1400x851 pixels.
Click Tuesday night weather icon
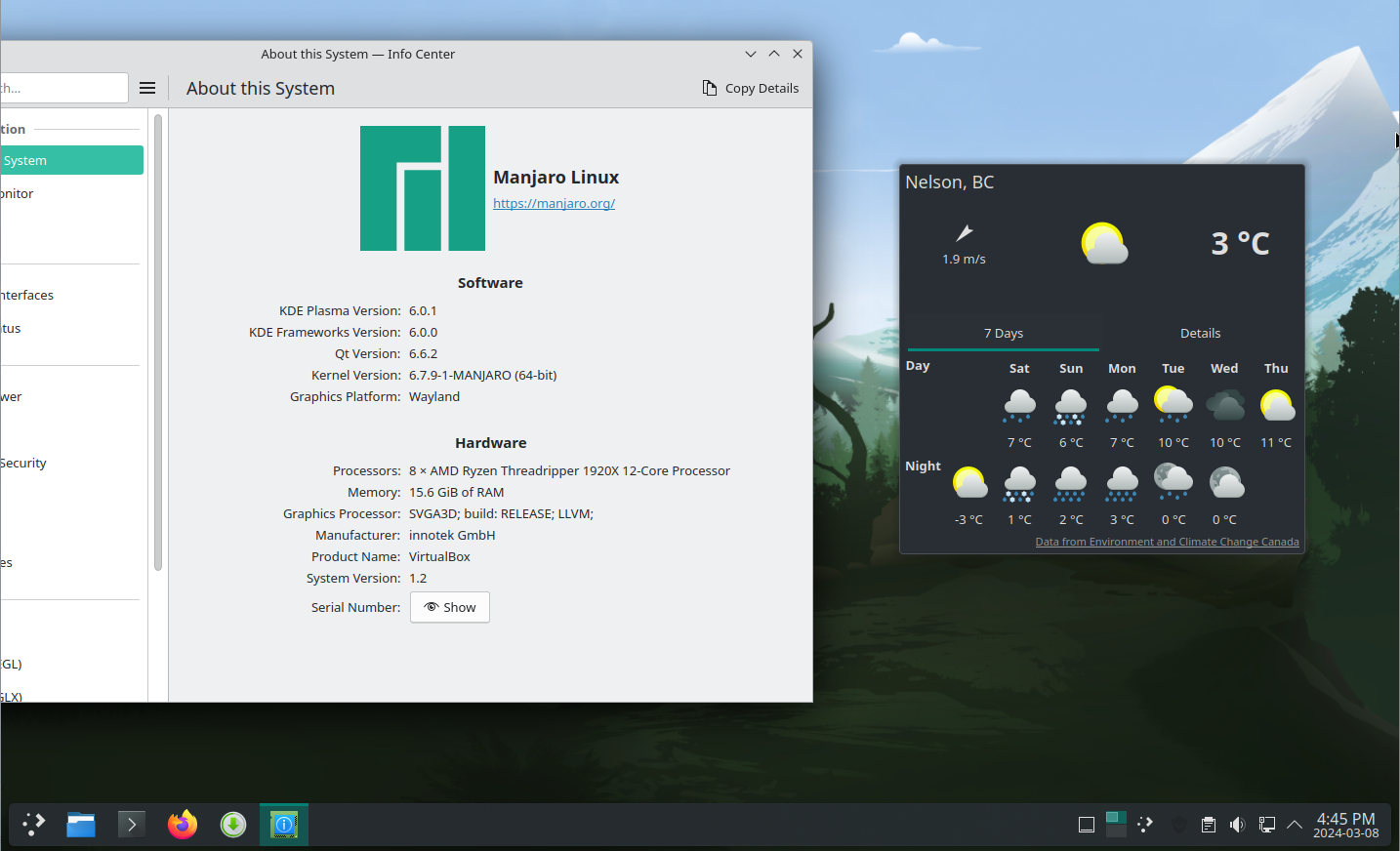click(x=1174, y=481)
